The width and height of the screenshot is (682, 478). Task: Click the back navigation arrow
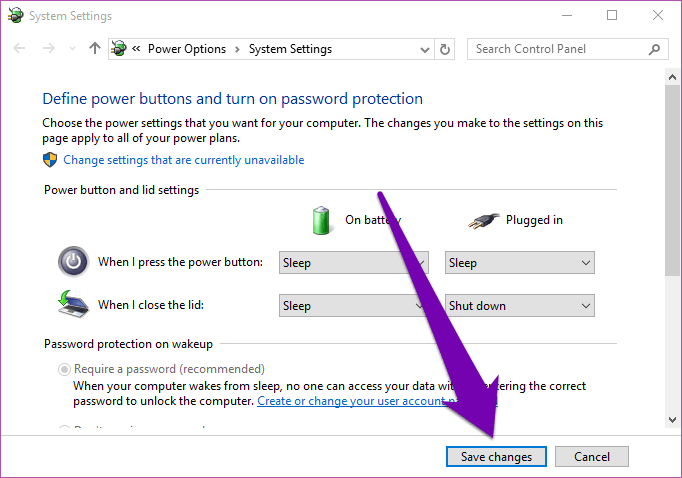click(x=19, y=48)
